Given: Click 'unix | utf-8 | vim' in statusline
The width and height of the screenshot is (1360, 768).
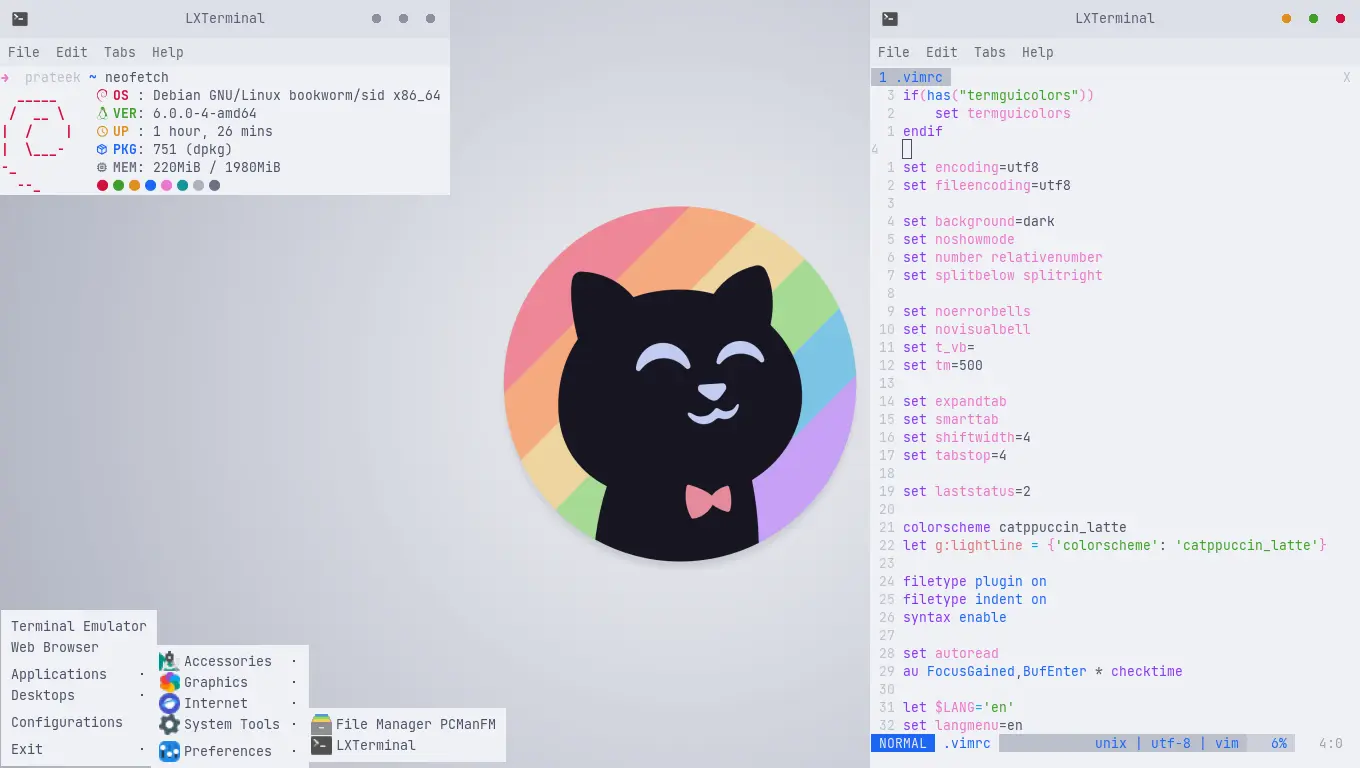Looking at the screenshot, I should tap(1167, 743).
